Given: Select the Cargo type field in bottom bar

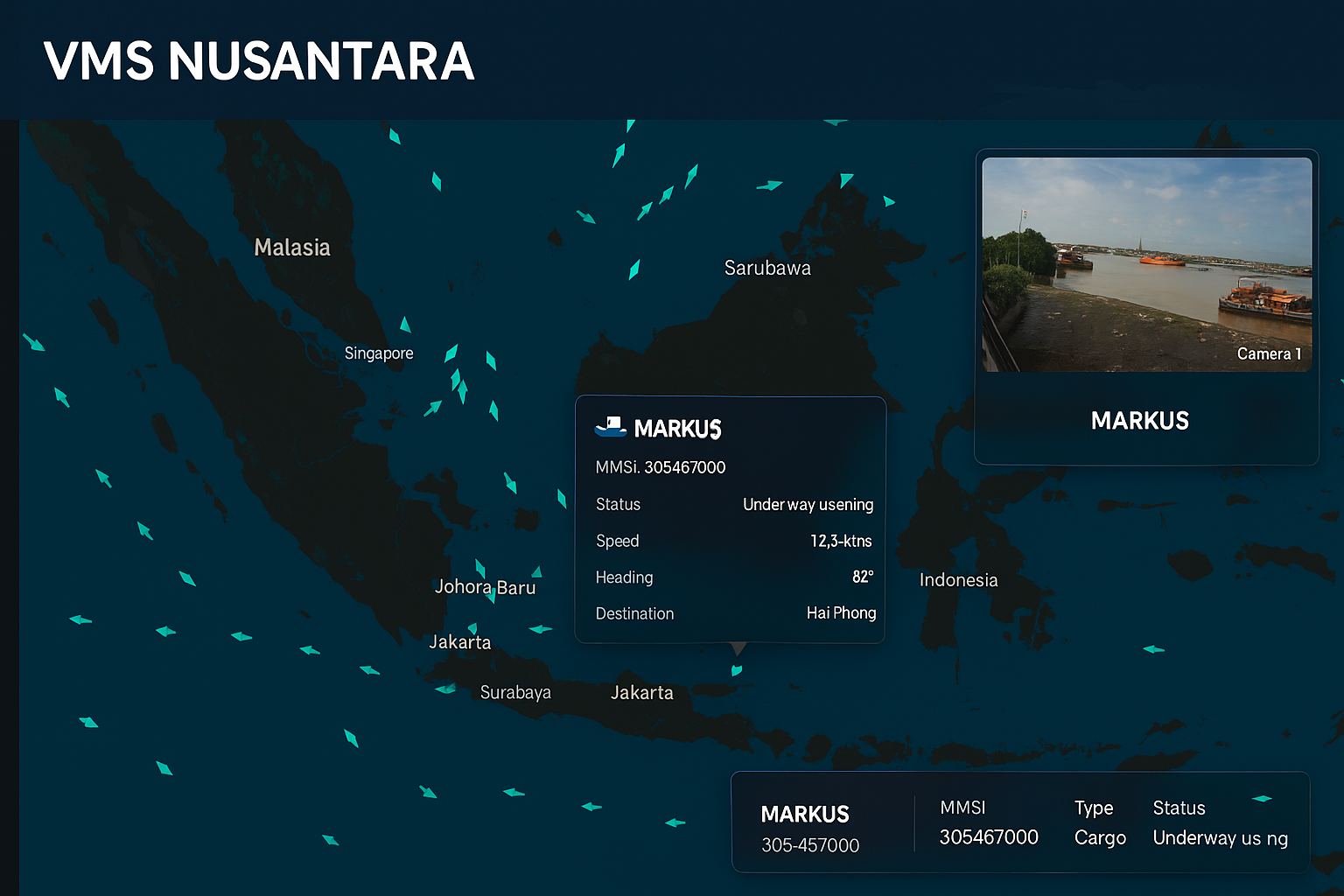Looking at the screenshot, I should pos(1100,838).
